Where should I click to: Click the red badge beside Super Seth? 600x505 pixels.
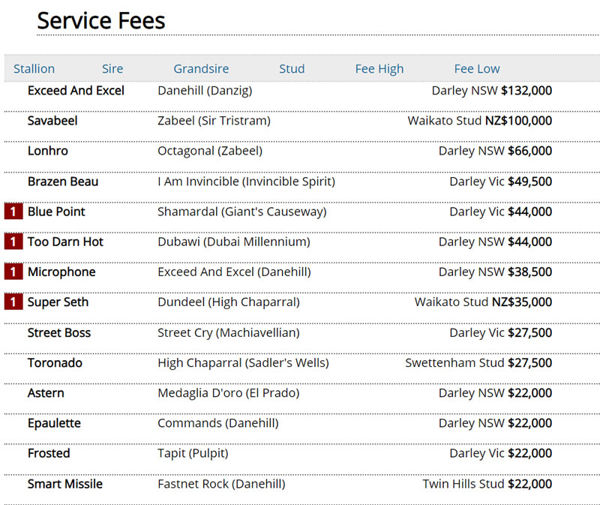13,302
